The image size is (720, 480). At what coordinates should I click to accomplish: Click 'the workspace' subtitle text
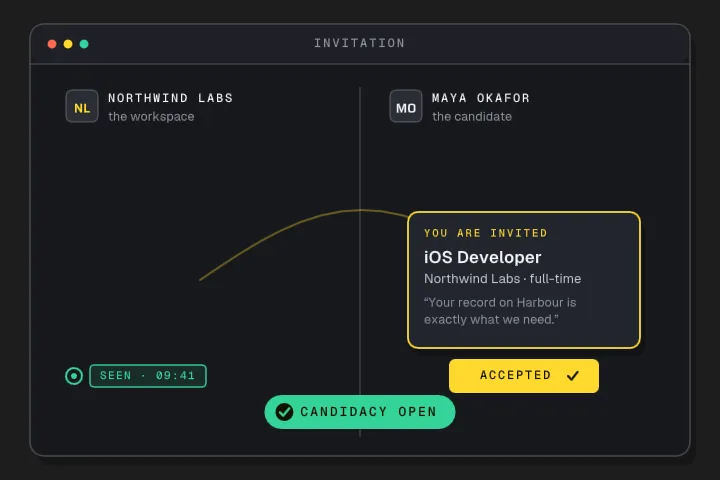coord(151,117)
